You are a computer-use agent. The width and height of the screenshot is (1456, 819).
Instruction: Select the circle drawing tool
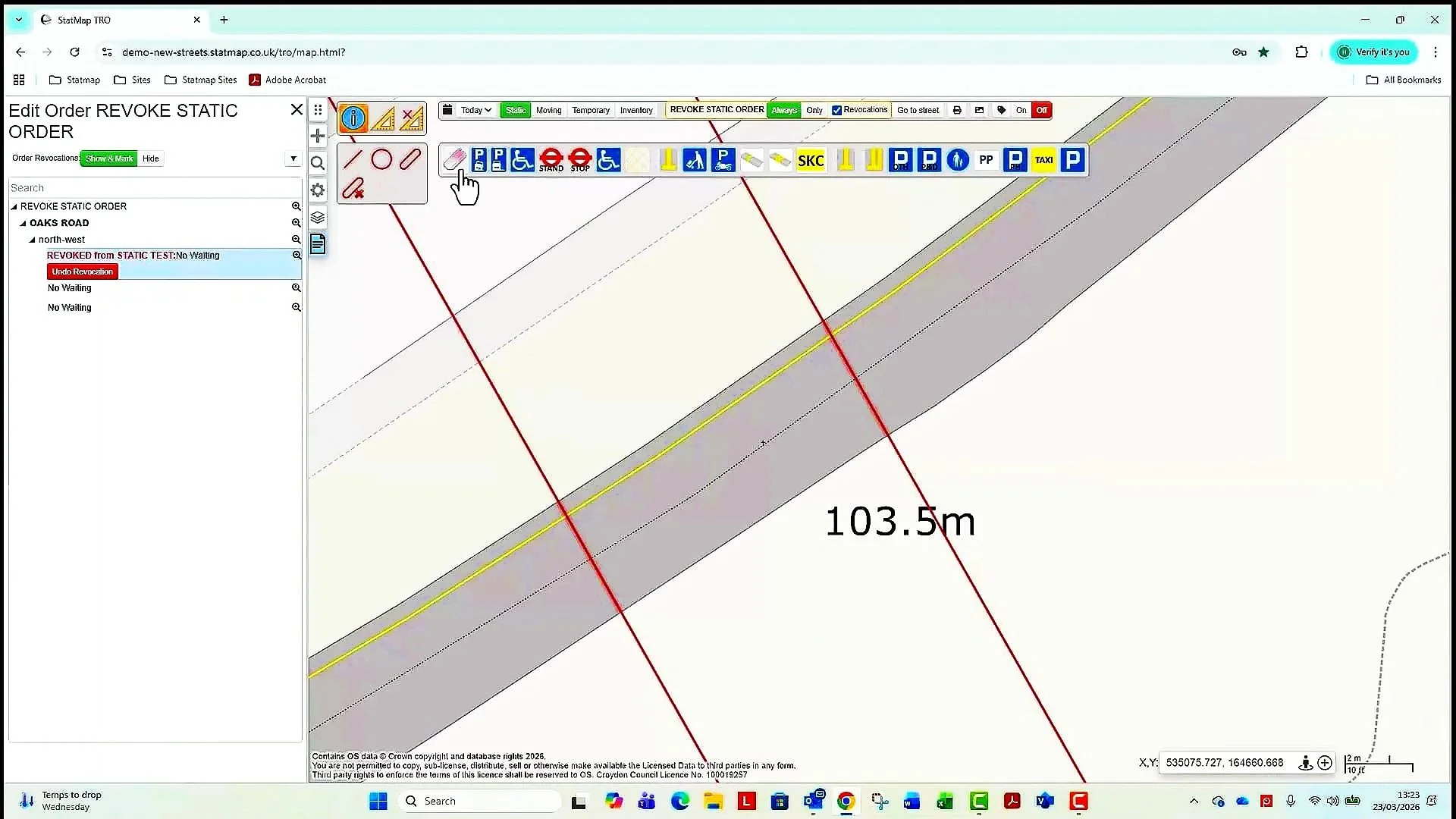pos(381,159)
